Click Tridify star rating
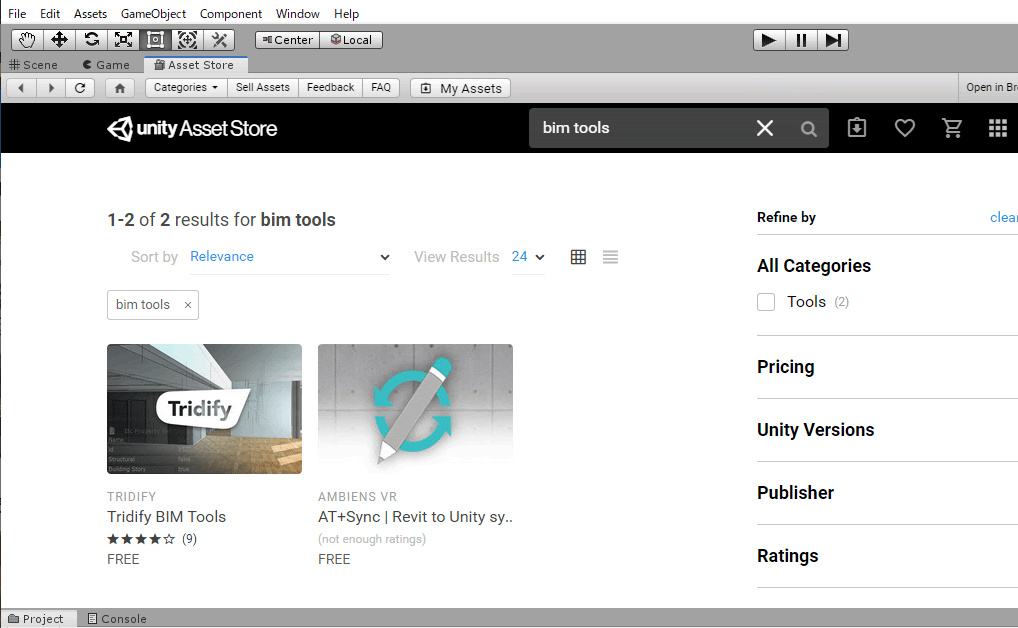This screenshot has height=628, width=1018. pyautogui.click(x=141, y=539)
